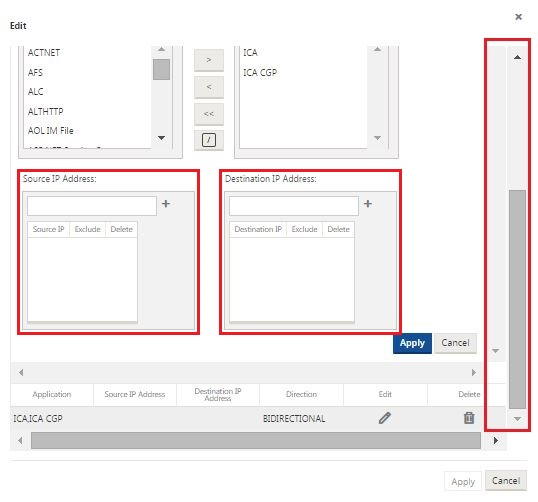Click the bottom Cancel button of the dialog
The height and width of the screenshot is (502, 538).
coord(506,481)
